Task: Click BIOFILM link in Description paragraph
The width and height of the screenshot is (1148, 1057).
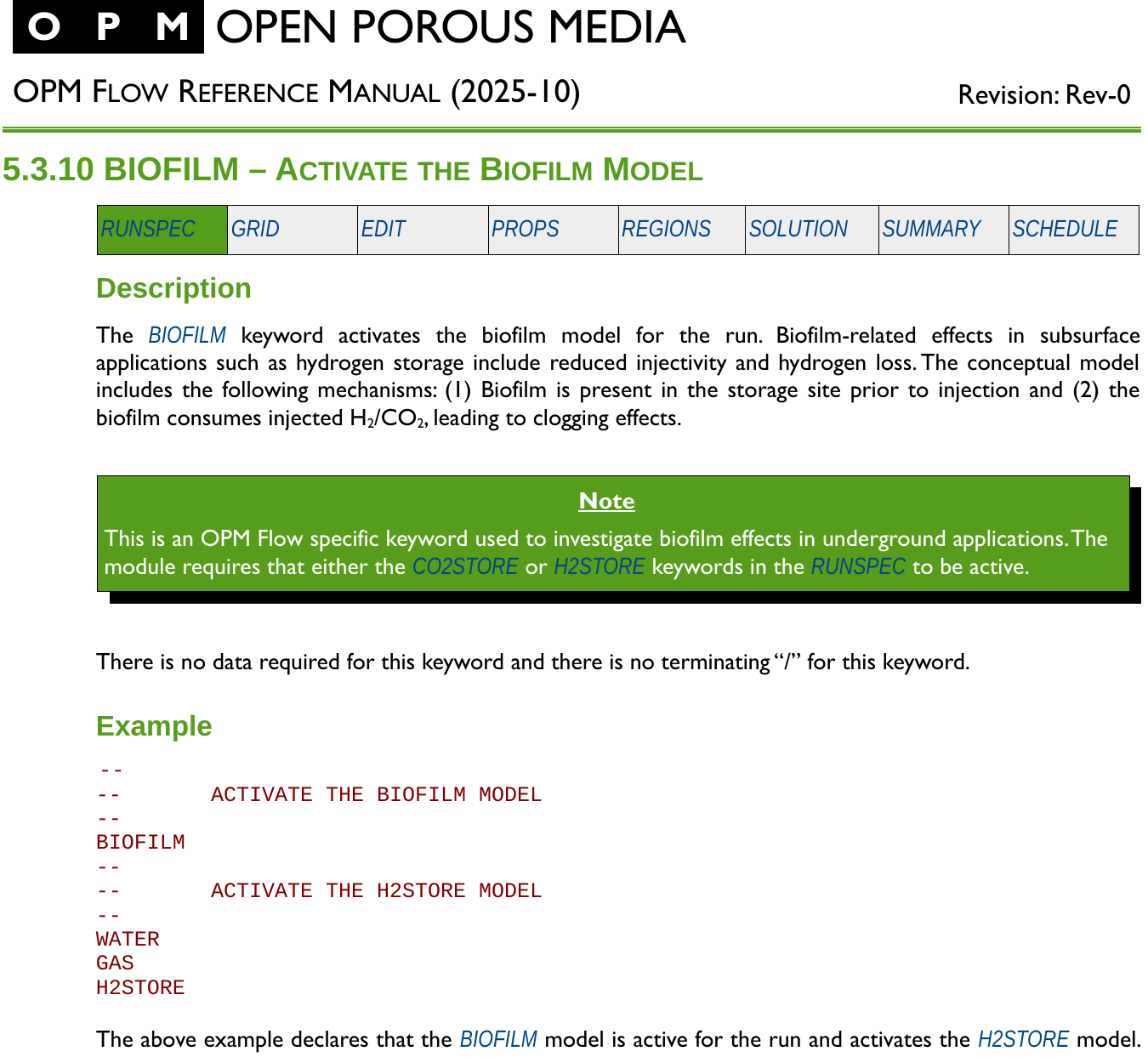Action: (x=187, y=336)
